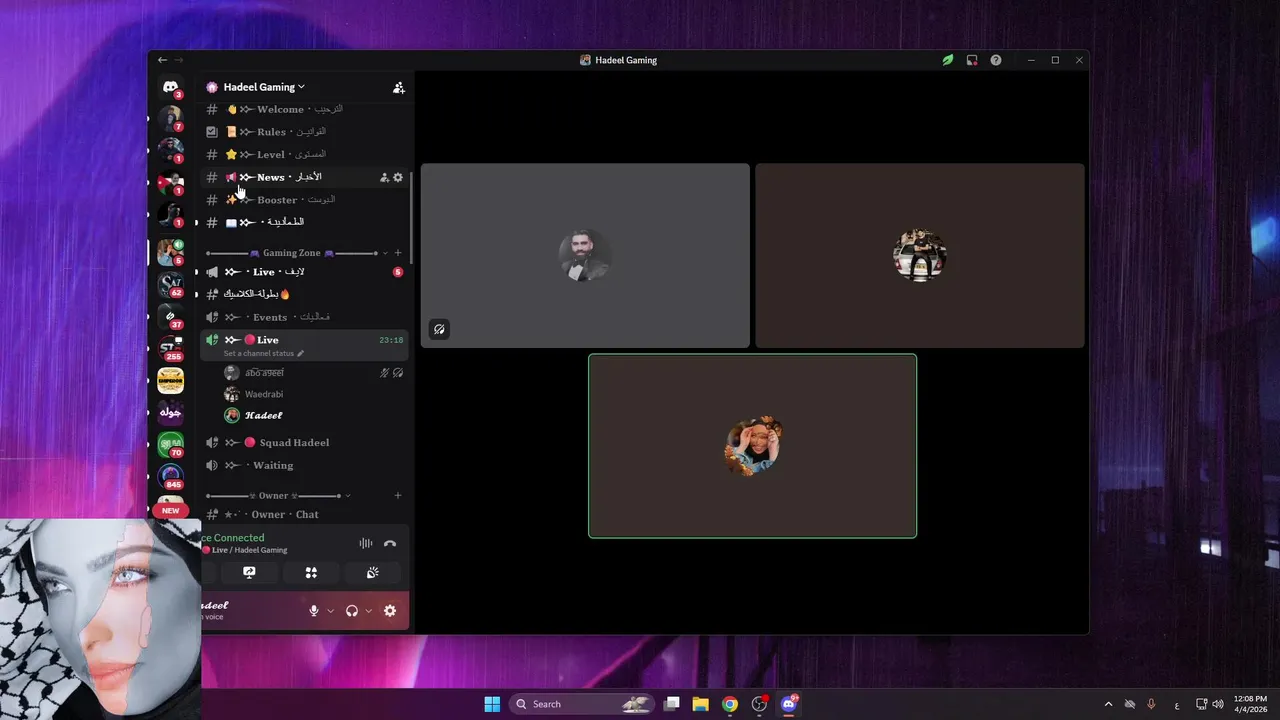
Task: Select Hadeel in voice participant list
Action: [313, 415]
